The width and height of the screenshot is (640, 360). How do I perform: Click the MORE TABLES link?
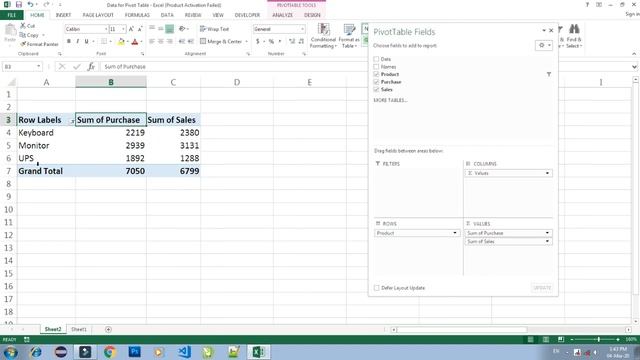390,100
